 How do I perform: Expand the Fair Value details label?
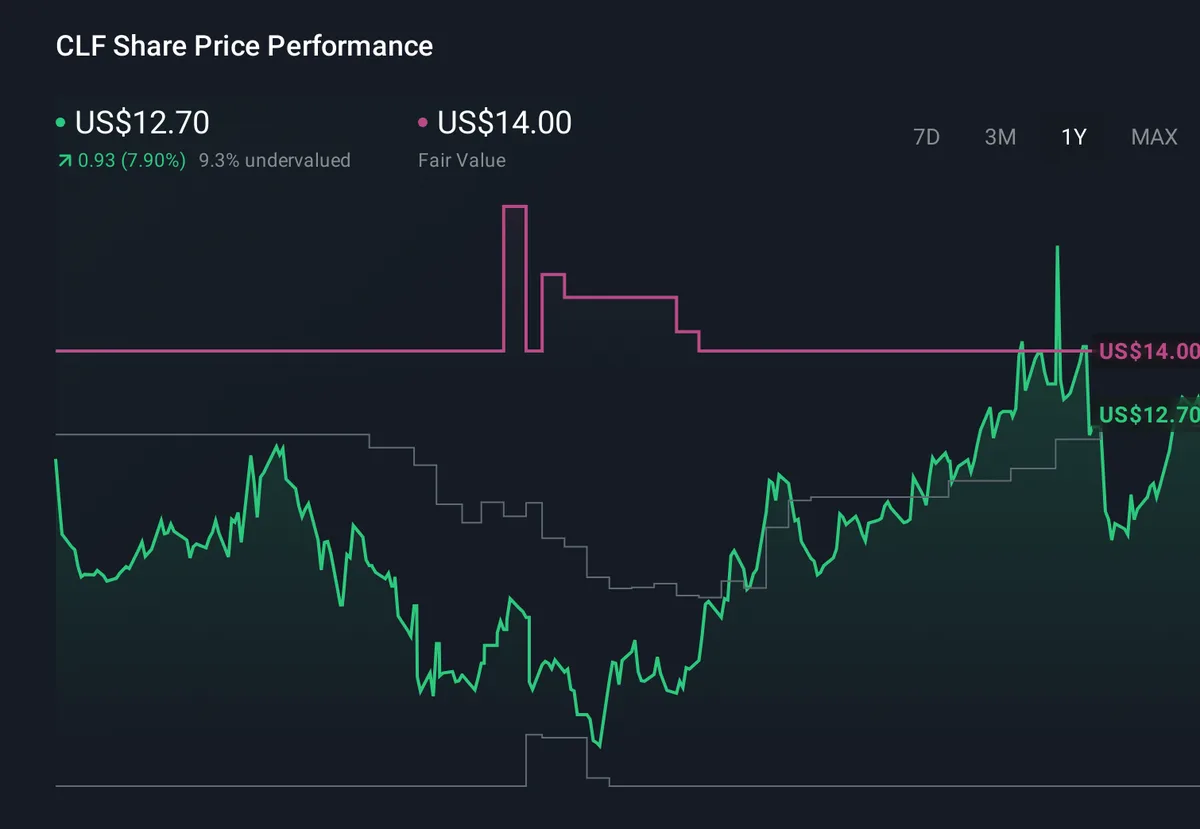461,160
